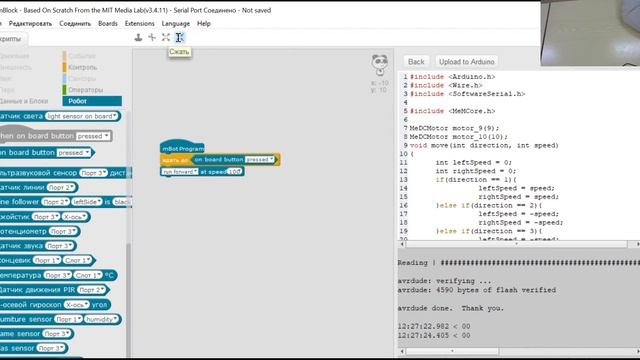Select the Робот block category
The height and width of the screenshot is (360, 640).
92,101
